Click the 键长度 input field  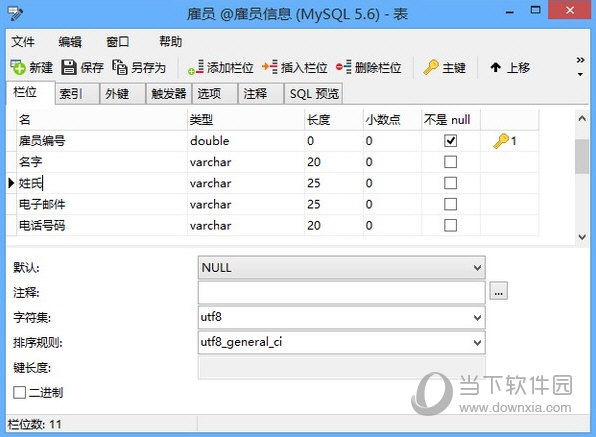[x=341, y=367]
